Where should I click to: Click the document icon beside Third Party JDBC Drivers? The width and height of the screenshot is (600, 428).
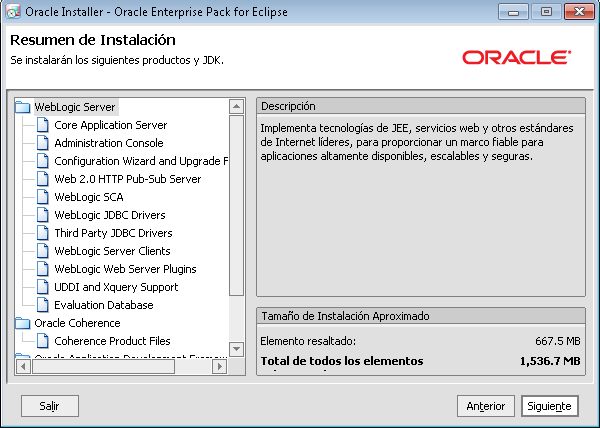click(x=42, y=233)
